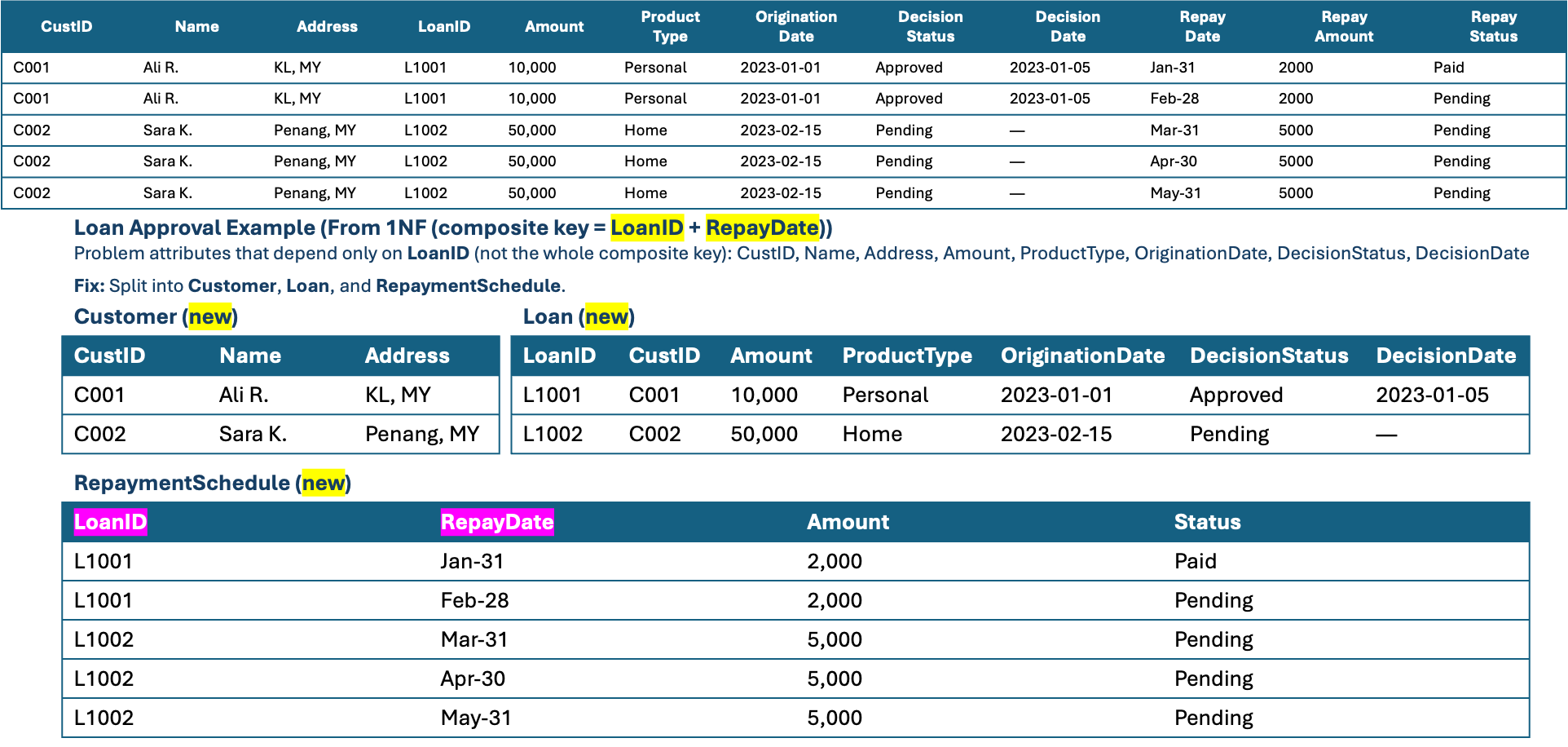This screenshot has width=1568, height=747.
Task: Click '2023-01-05' in the Loan table
Action: [1432, 396]
